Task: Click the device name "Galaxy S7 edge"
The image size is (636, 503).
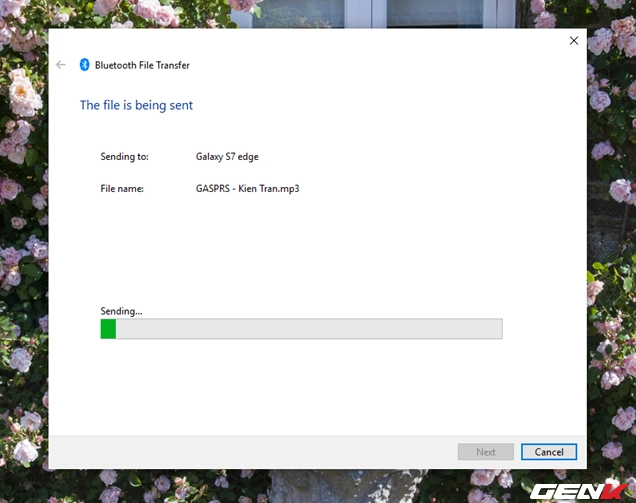Action: tap(227, 157)
